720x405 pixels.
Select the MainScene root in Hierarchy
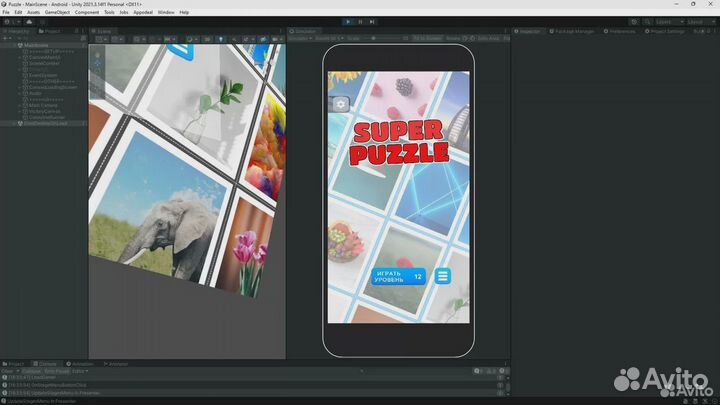36,45
